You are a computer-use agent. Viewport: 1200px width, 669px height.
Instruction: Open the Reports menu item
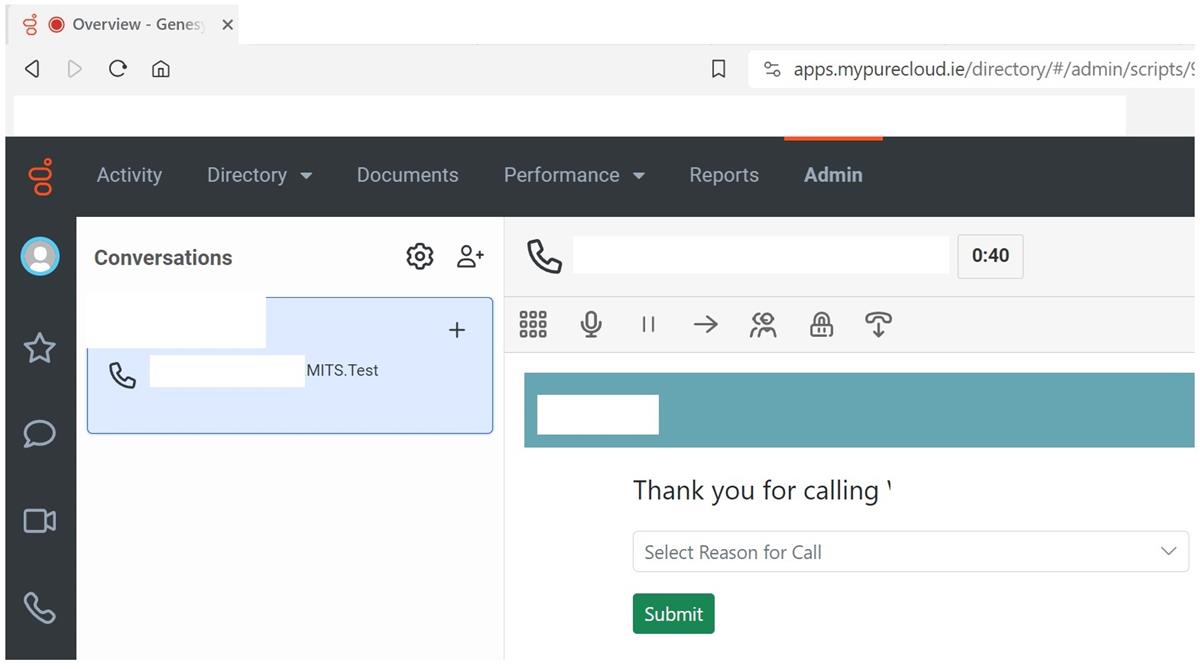pos(724,175)
